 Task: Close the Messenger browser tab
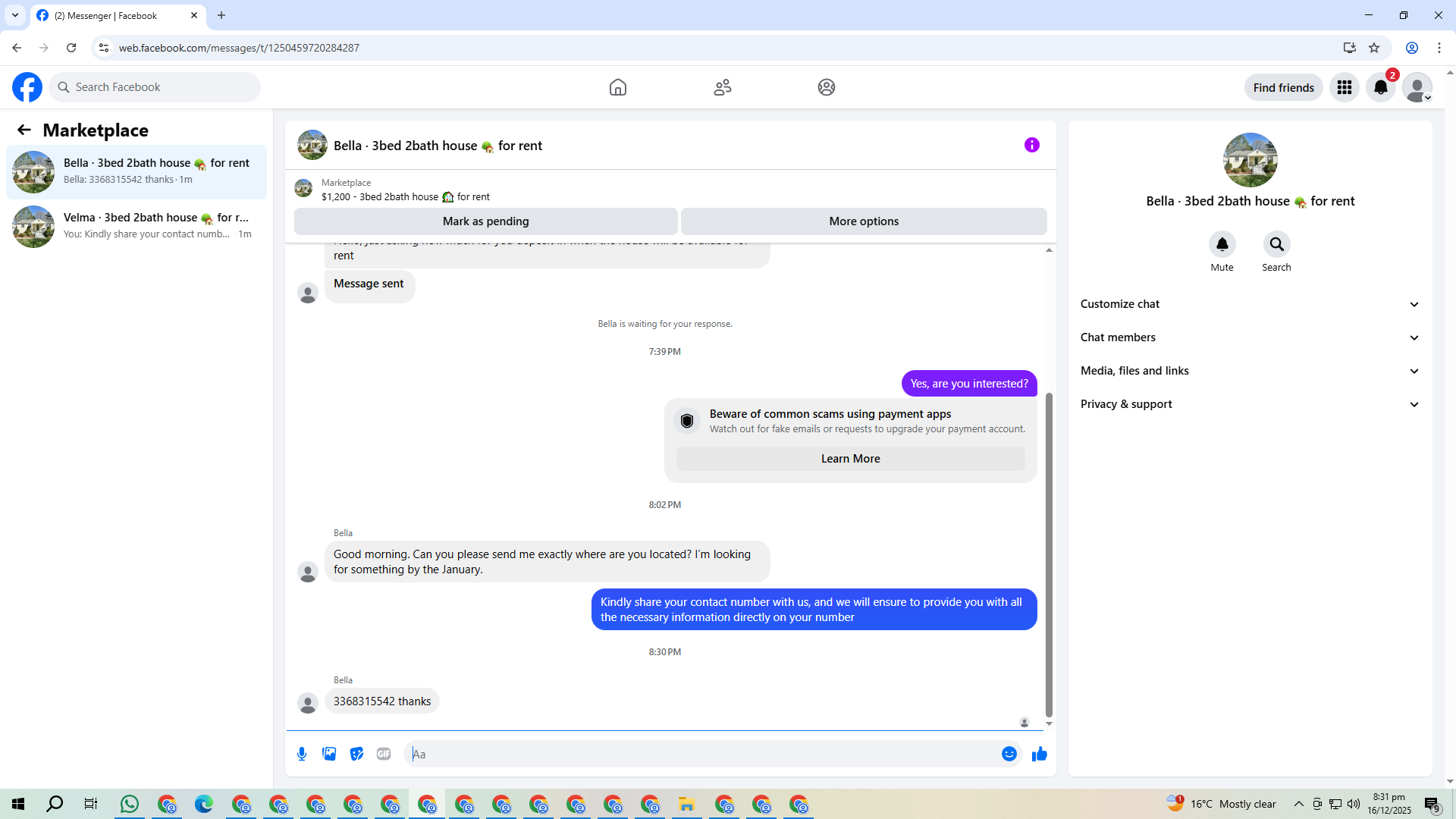(x=194, y=15)
